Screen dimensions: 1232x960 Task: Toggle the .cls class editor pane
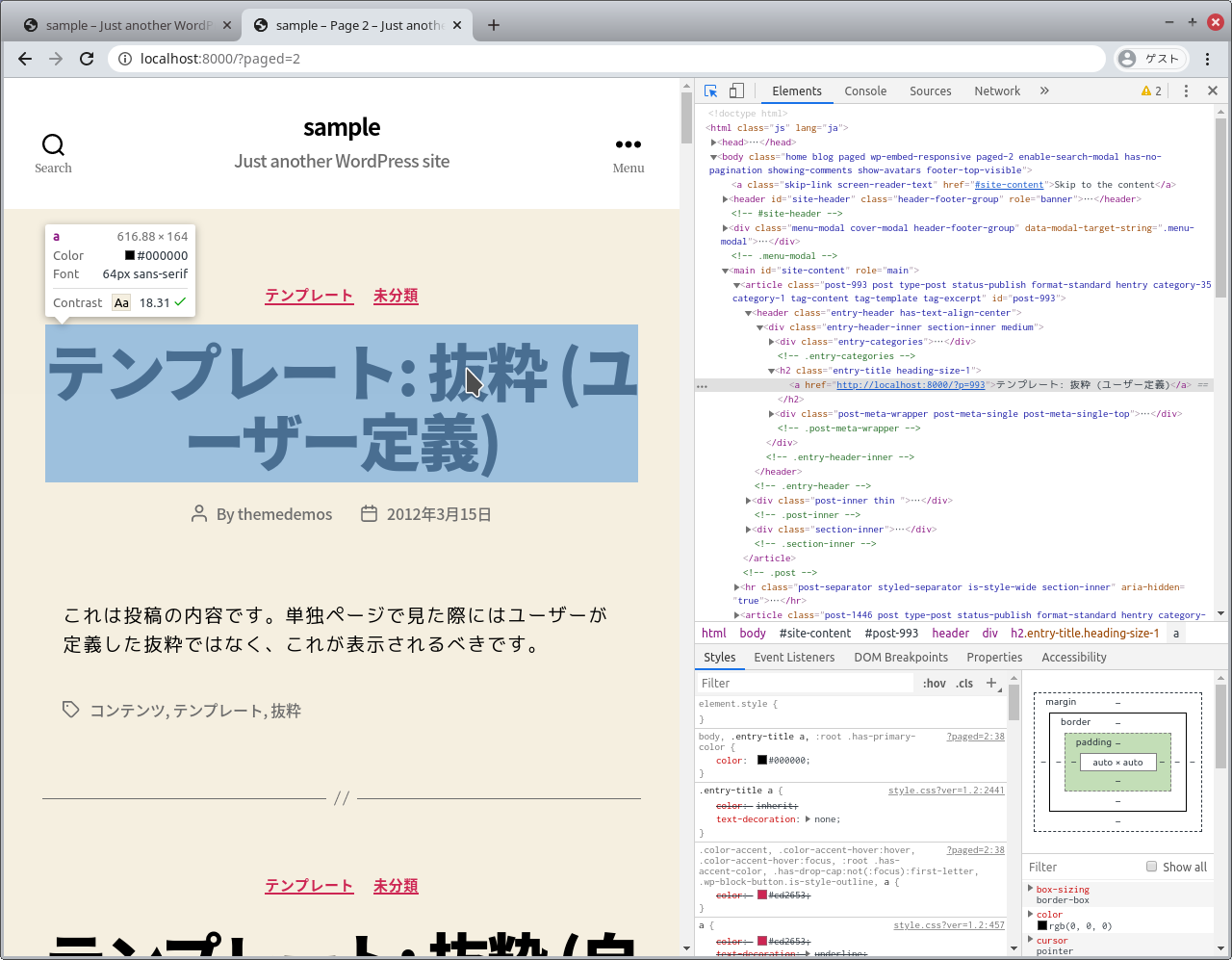(x=965, y=683)
